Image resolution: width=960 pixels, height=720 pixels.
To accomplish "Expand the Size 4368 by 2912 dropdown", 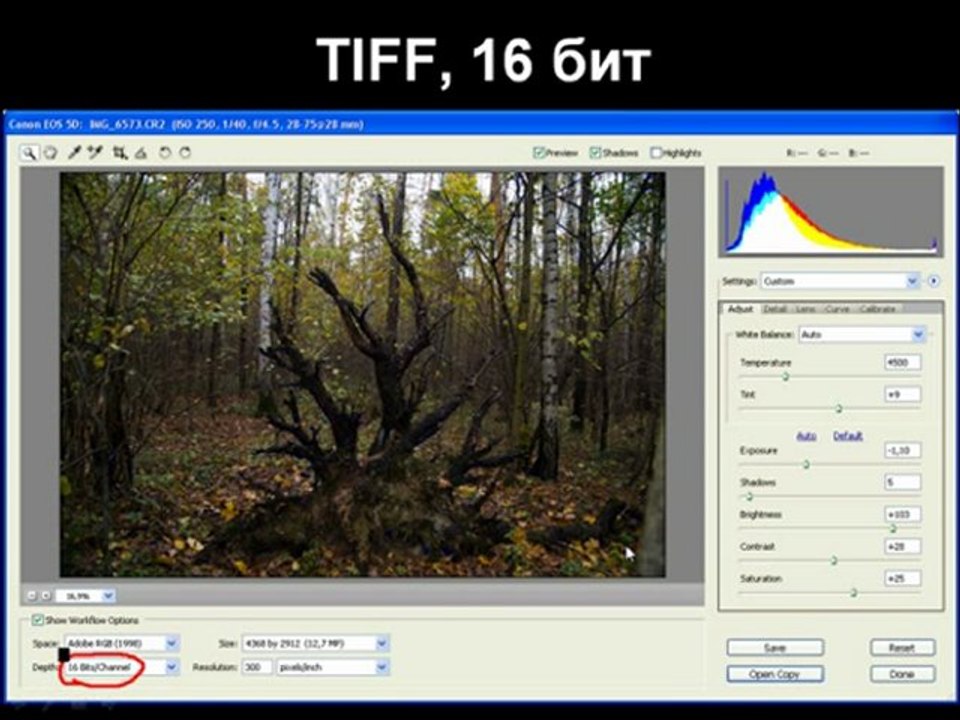I will [315, 643].
